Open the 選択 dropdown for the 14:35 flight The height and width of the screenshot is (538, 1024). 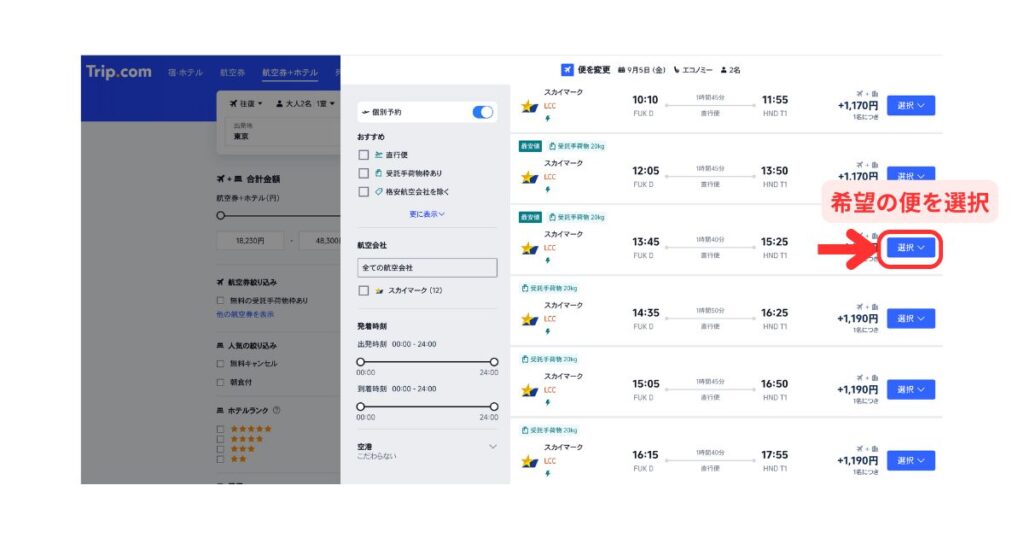pyautogui.click(x=910, y=319)
